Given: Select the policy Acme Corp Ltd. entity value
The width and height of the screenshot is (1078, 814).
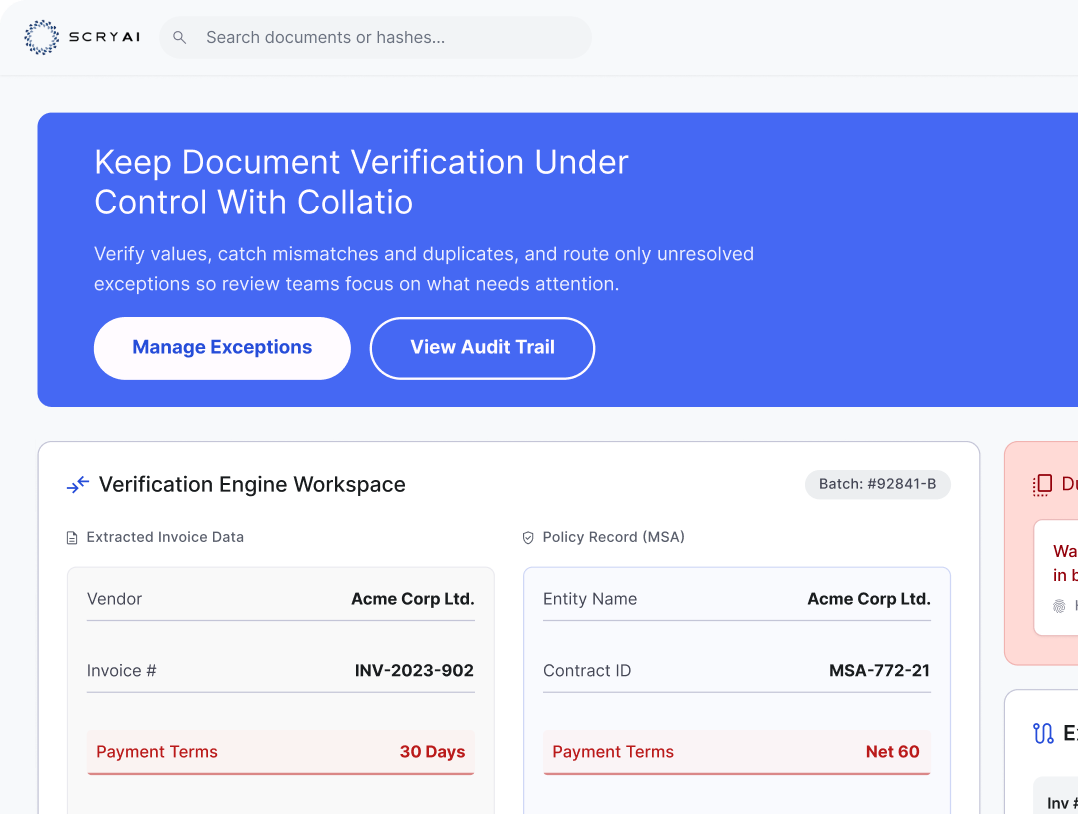Looking at the screenshot, I should [869, 599].
